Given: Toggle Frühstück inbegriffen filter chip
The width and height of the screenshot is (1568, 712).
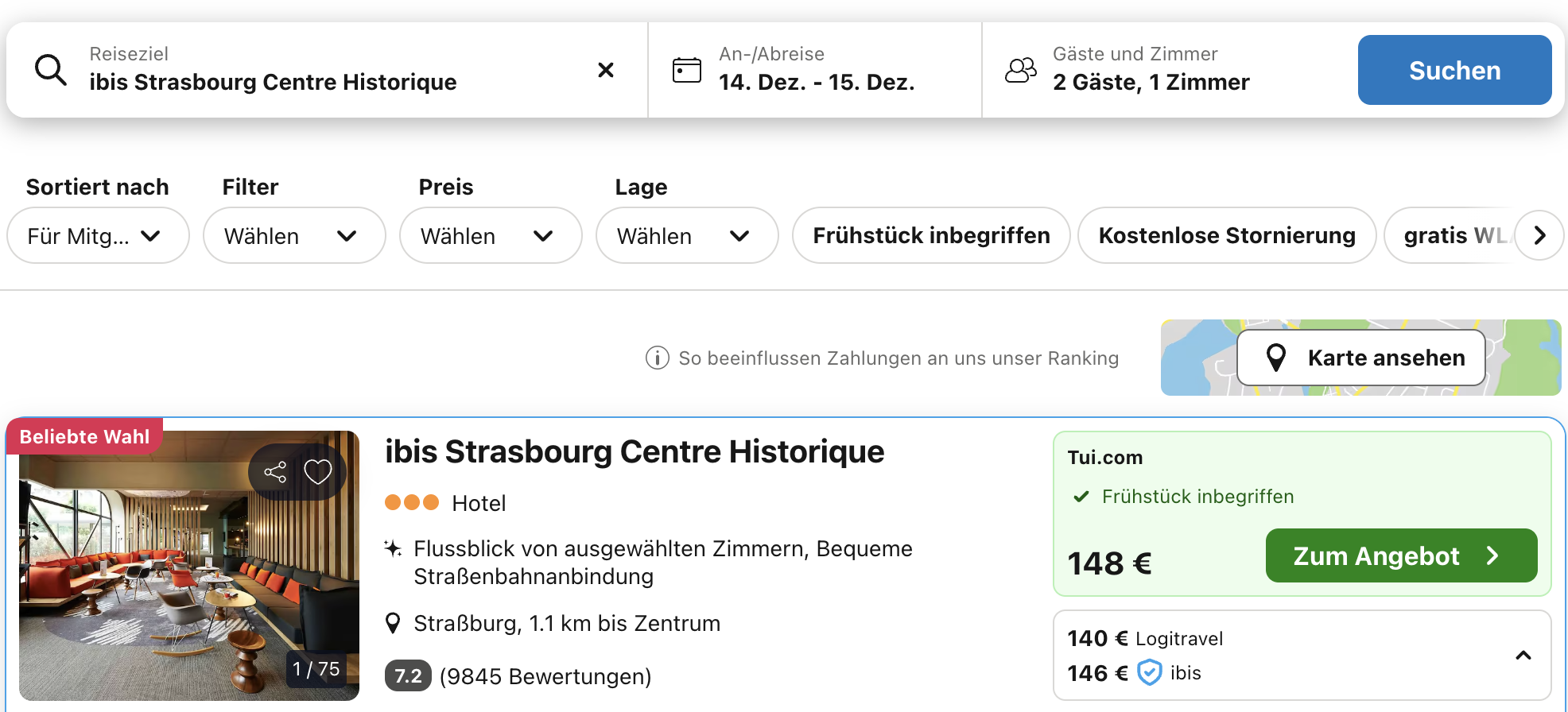Looking at the screenshot, I should point(930,235).
